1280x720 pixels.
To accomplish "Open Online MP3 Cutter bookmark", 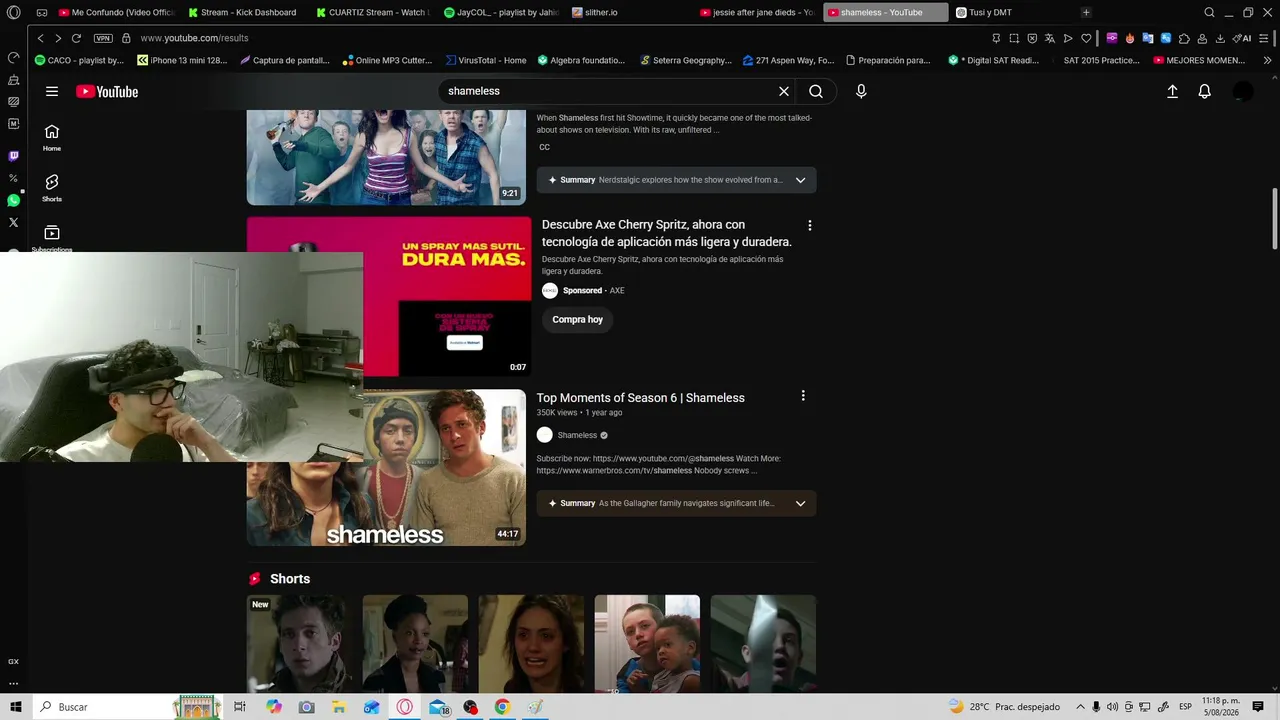I will click(x=387, y=60).
